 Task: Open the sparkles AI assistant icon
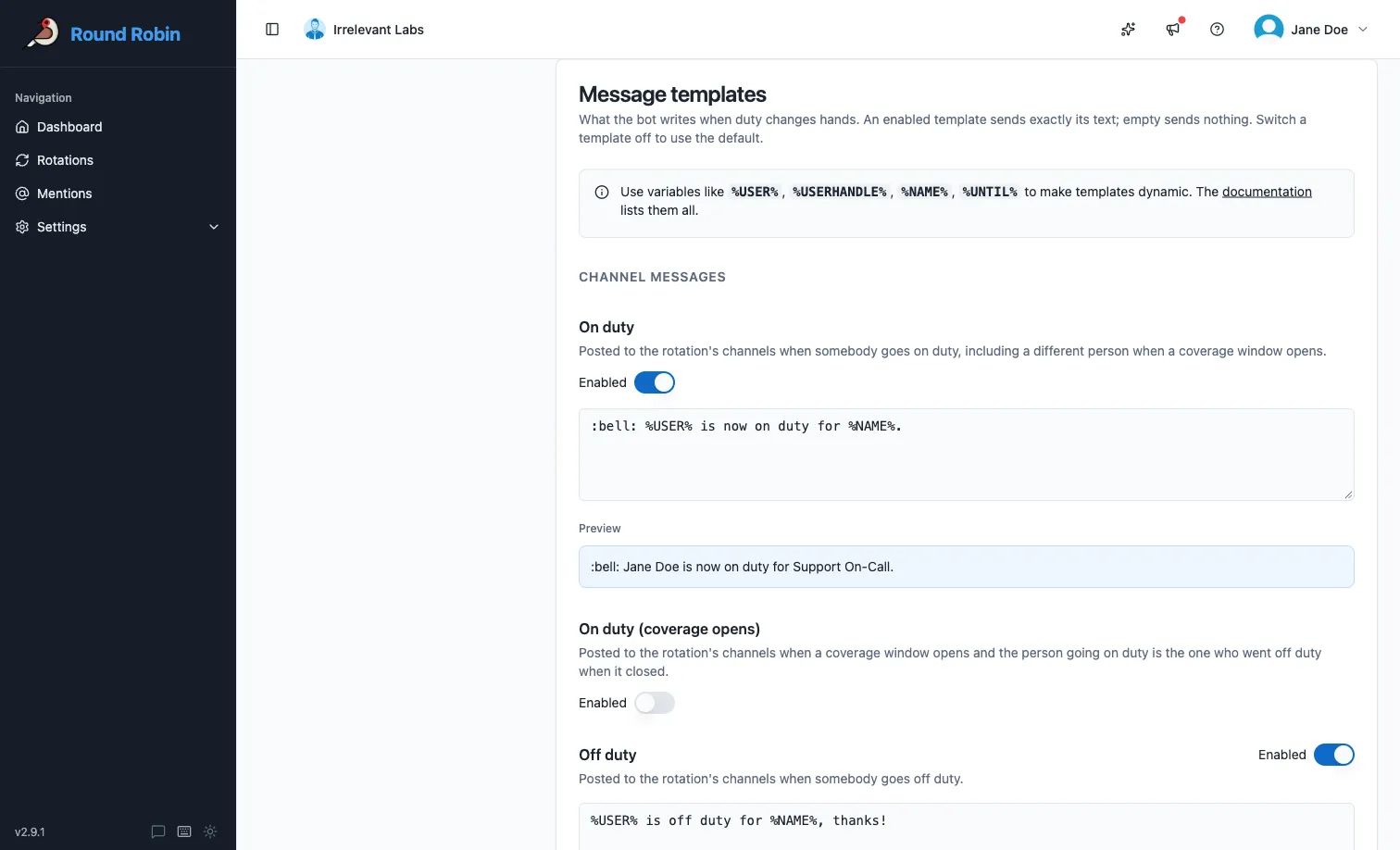pos(1128,30)
